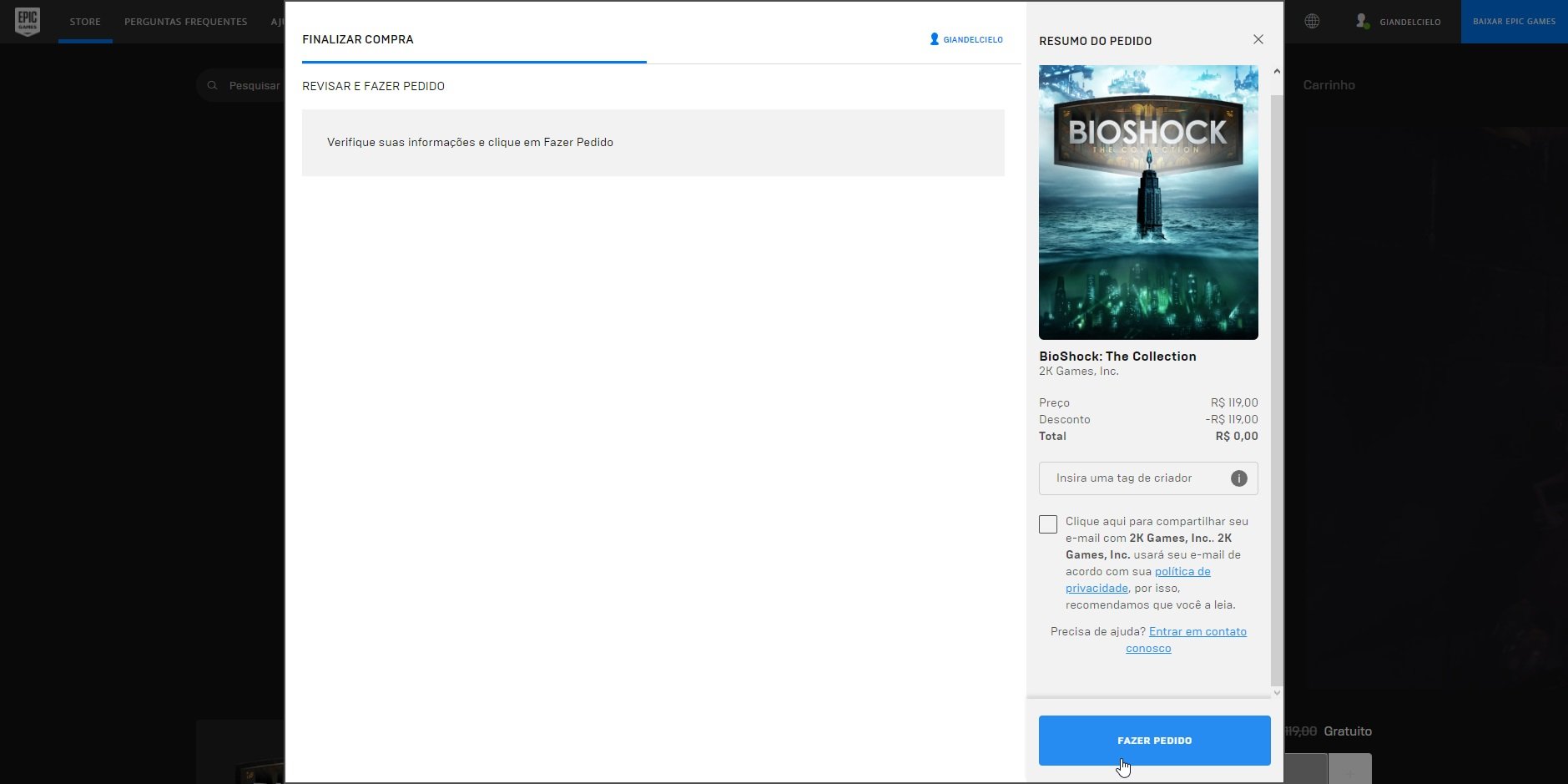The image size is (1568, 784).
Task: Click the Resumo do Pedido heading
Action: click(1095, 41)
